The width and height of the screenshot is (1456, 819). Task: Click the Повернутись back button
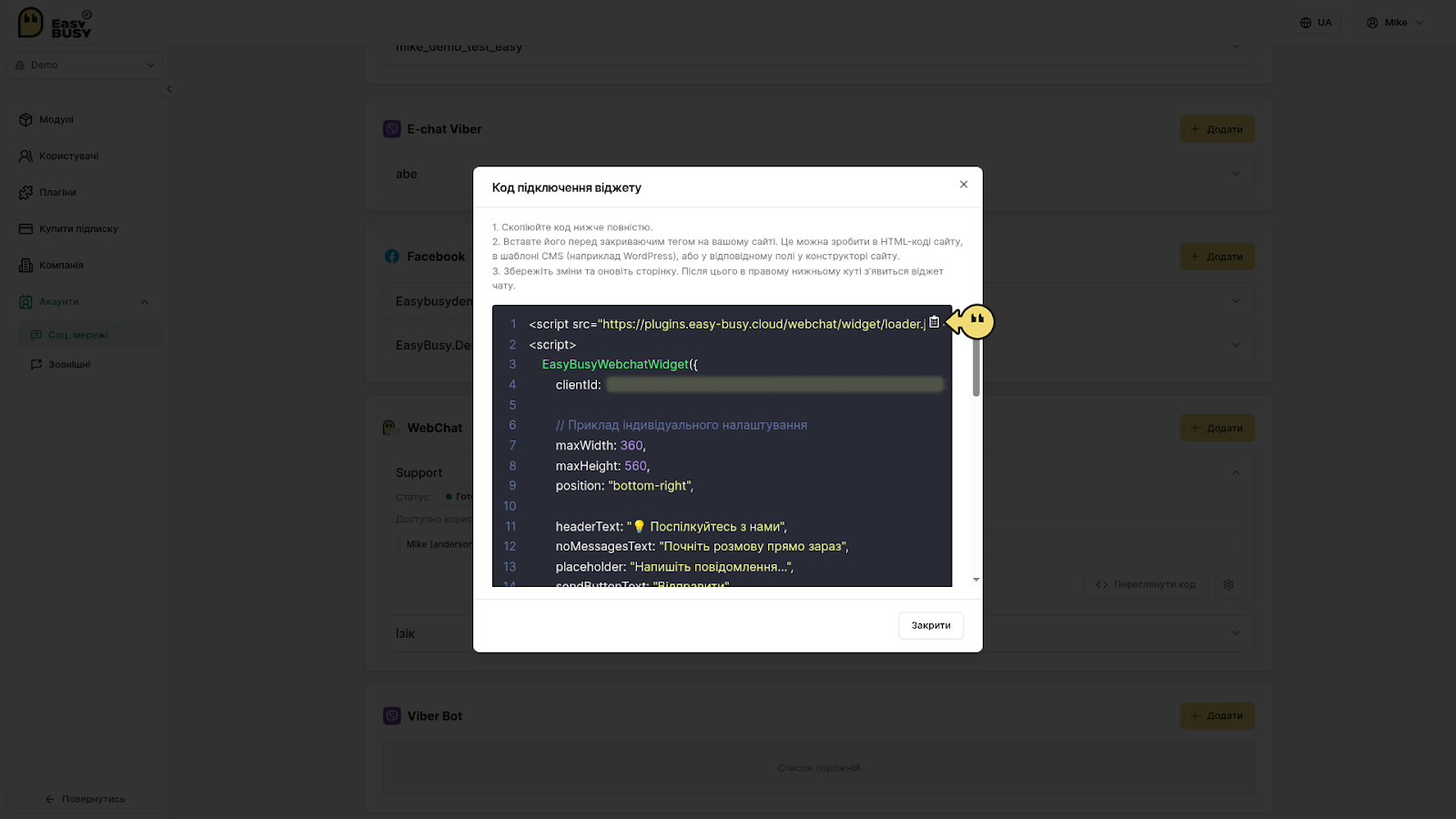click(85, 799)
